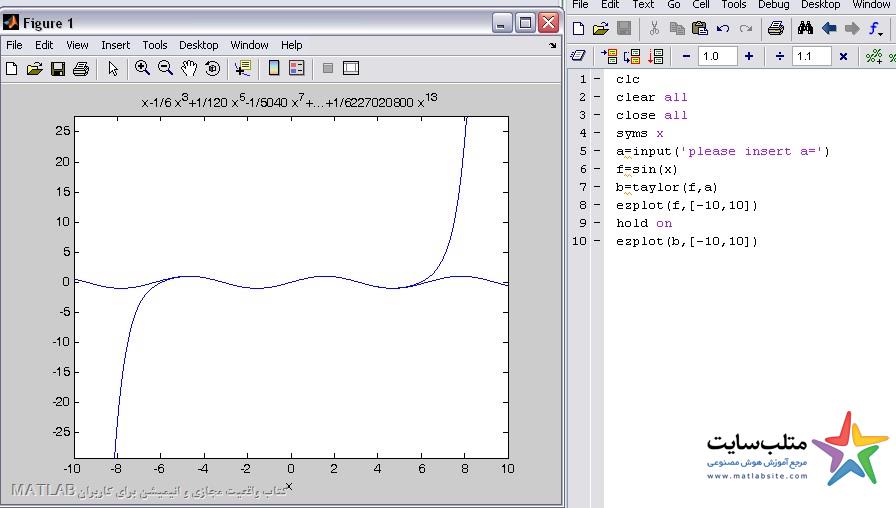Open the editor Cell menu
Viewport: 896px width, 508px height.
click(x=701, y=5)
